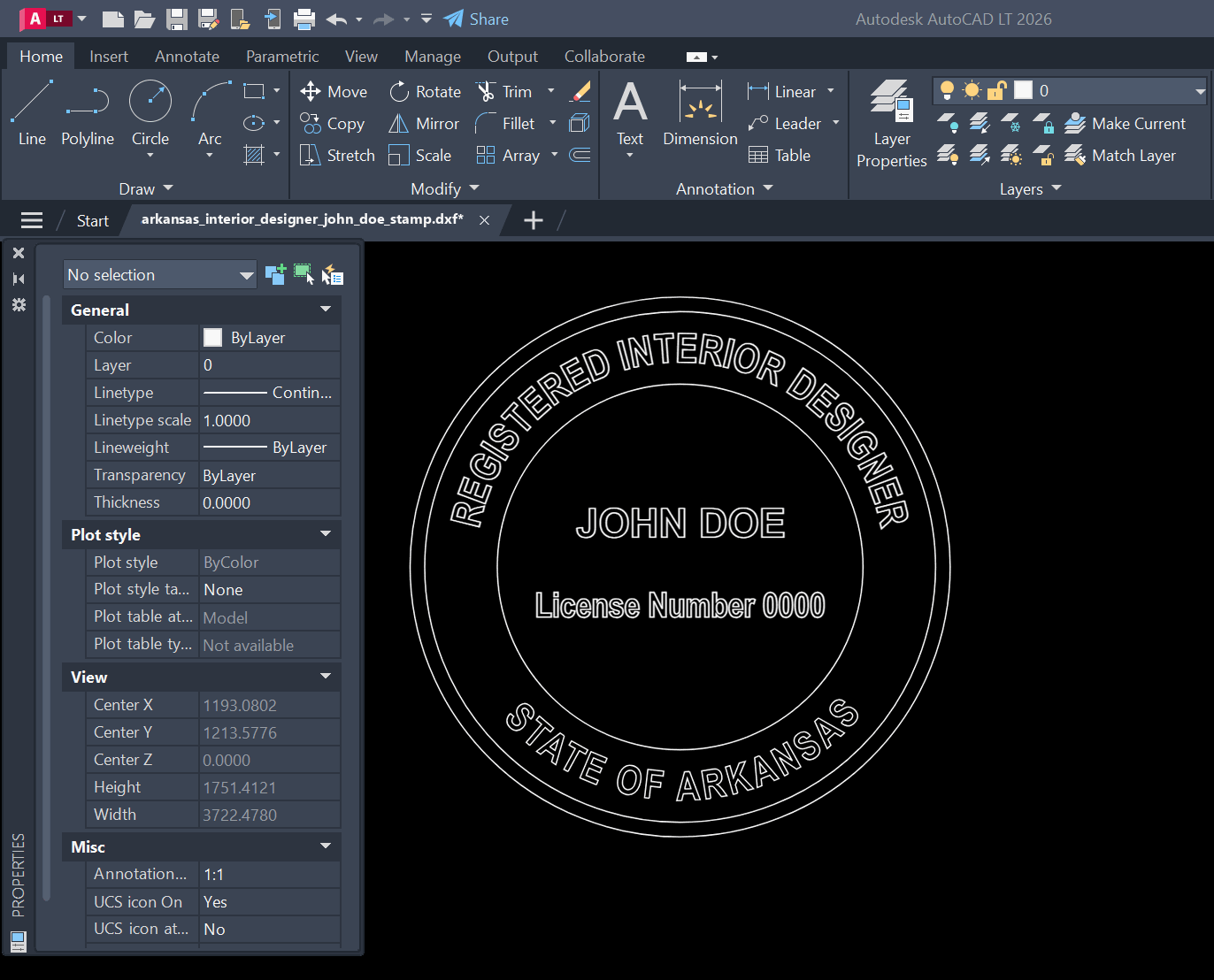The width and height of the screenshot is (1214, 980).
Task: Click the Print (plot) icon
Action: point(304,19)
